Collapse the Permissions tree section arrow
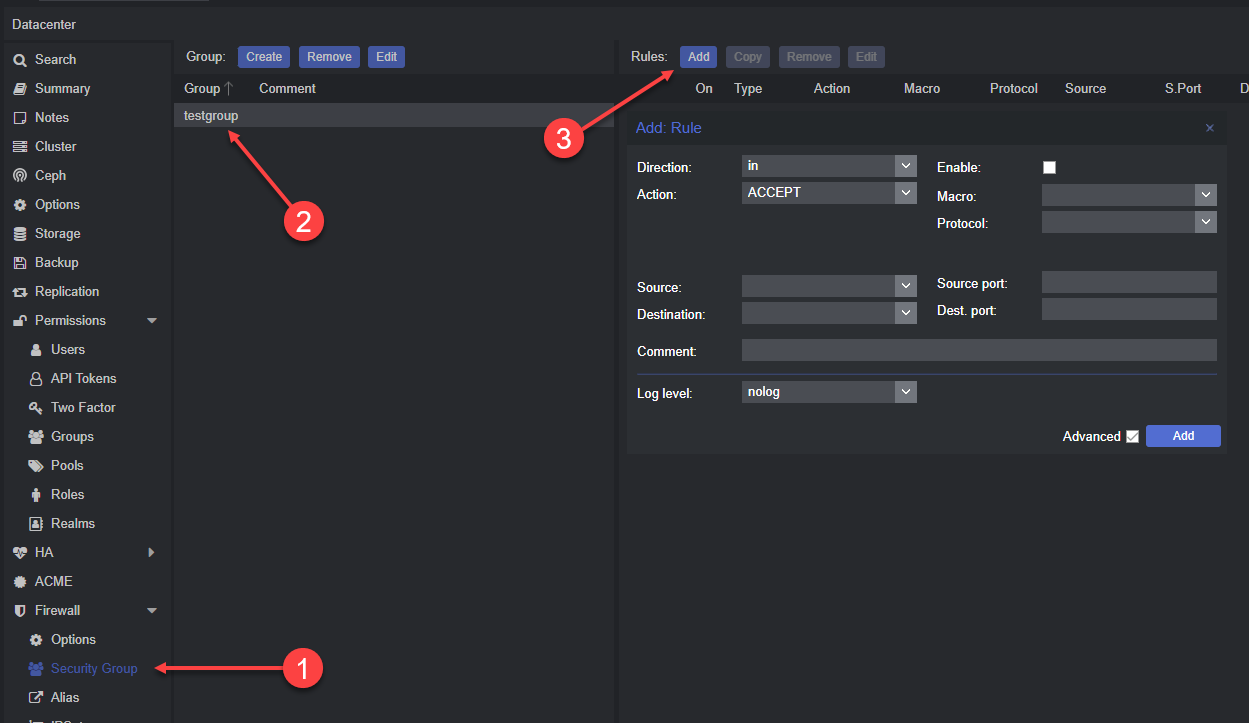This screenshot has height=723, width=1249. coord(152,321)
